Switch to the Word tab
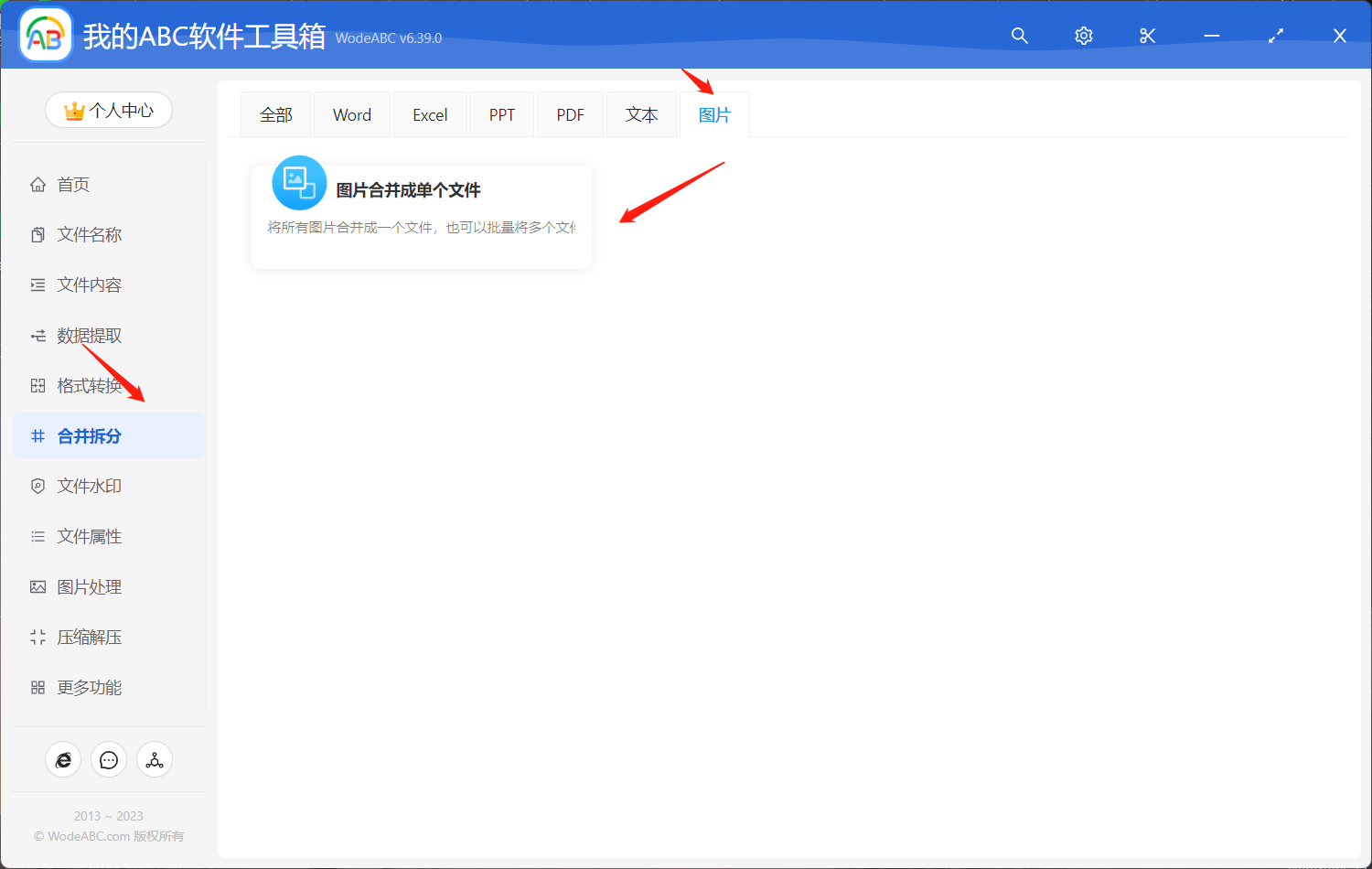This screenshot has width=1372, height=869. click(x=351, y=113)
